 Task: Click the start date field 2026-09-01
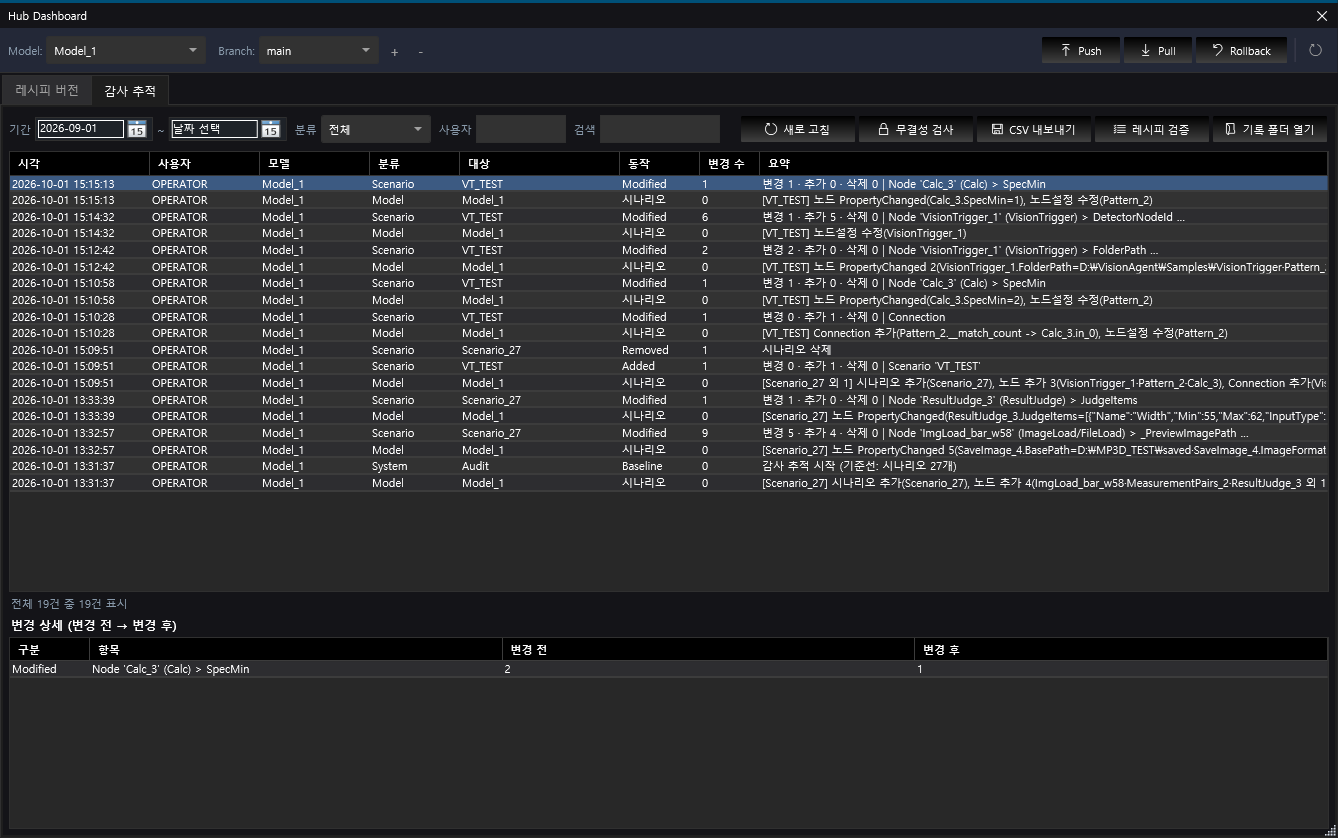point(81,129)
